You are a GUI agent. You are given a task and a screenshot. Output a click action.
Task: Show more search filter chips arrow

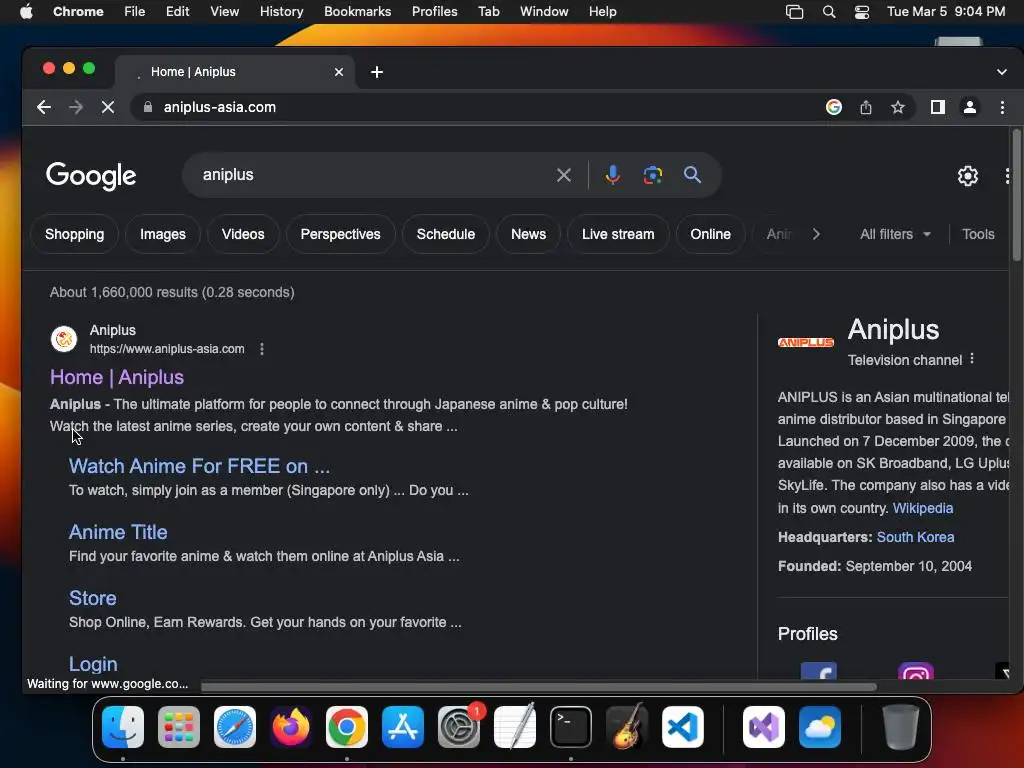(x=816, y=234)
